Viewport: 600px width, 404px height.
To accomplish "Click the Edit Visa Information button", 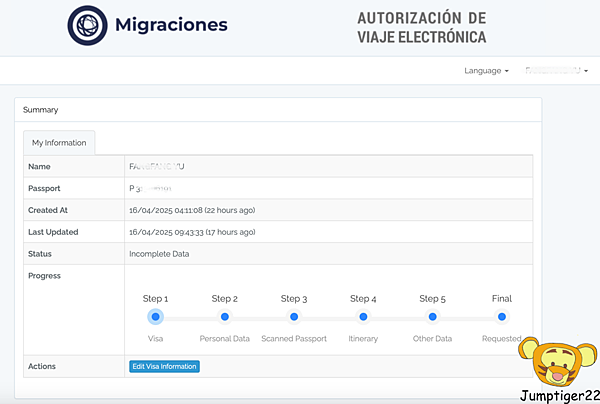I will (164, 367).
